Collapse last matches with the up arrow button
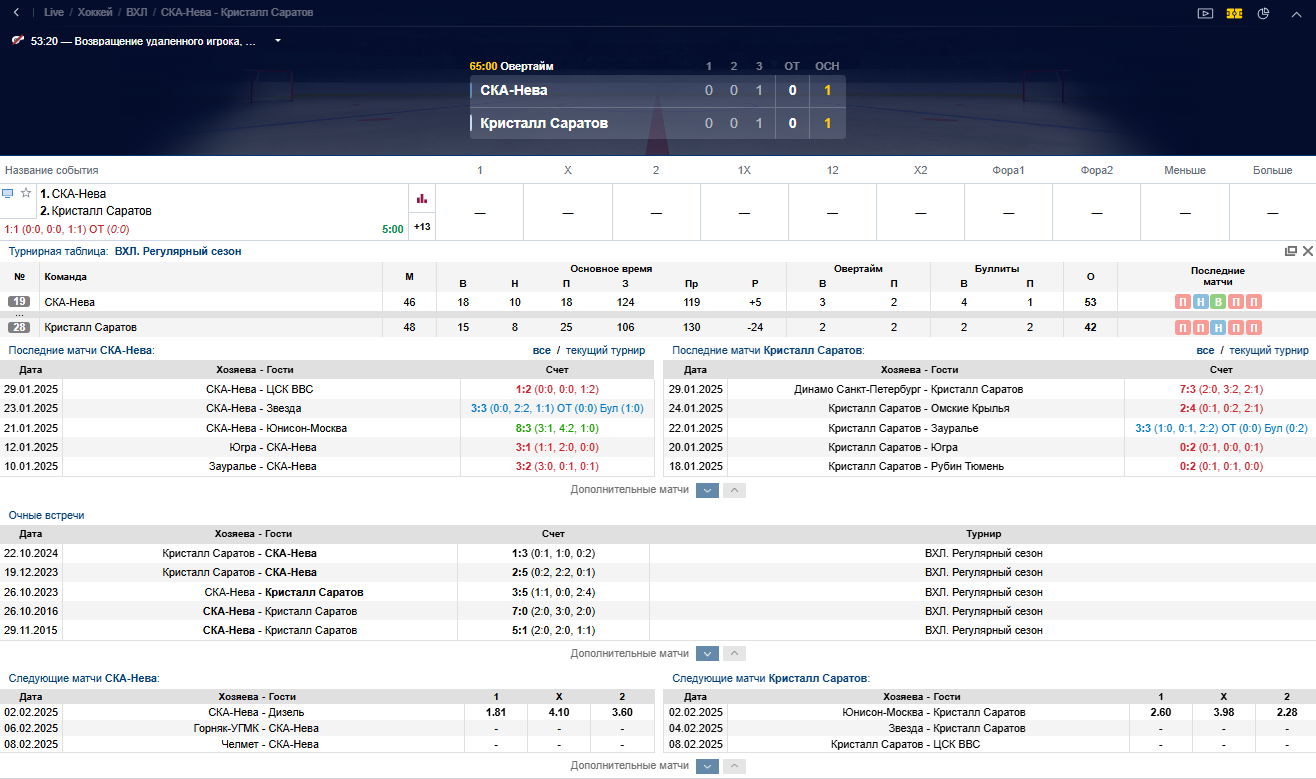 click(734, 490)
